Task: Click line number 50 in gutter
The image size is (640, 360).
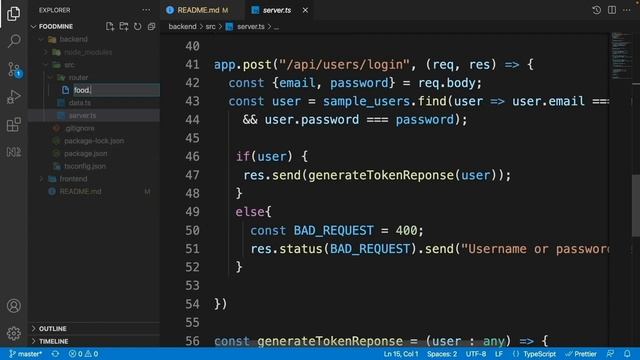Action: point(192,231)
